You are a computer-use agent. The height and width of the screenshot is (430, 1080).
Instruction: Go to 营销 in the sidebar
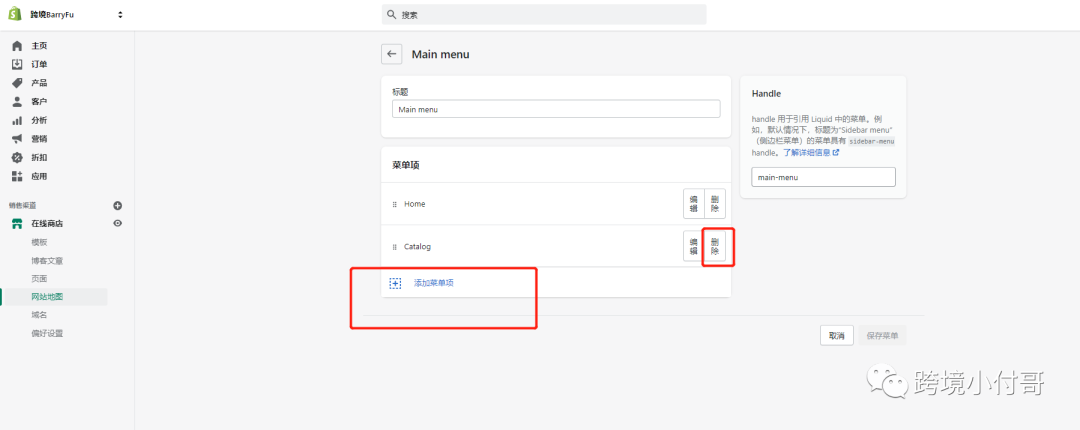(39, 139)
